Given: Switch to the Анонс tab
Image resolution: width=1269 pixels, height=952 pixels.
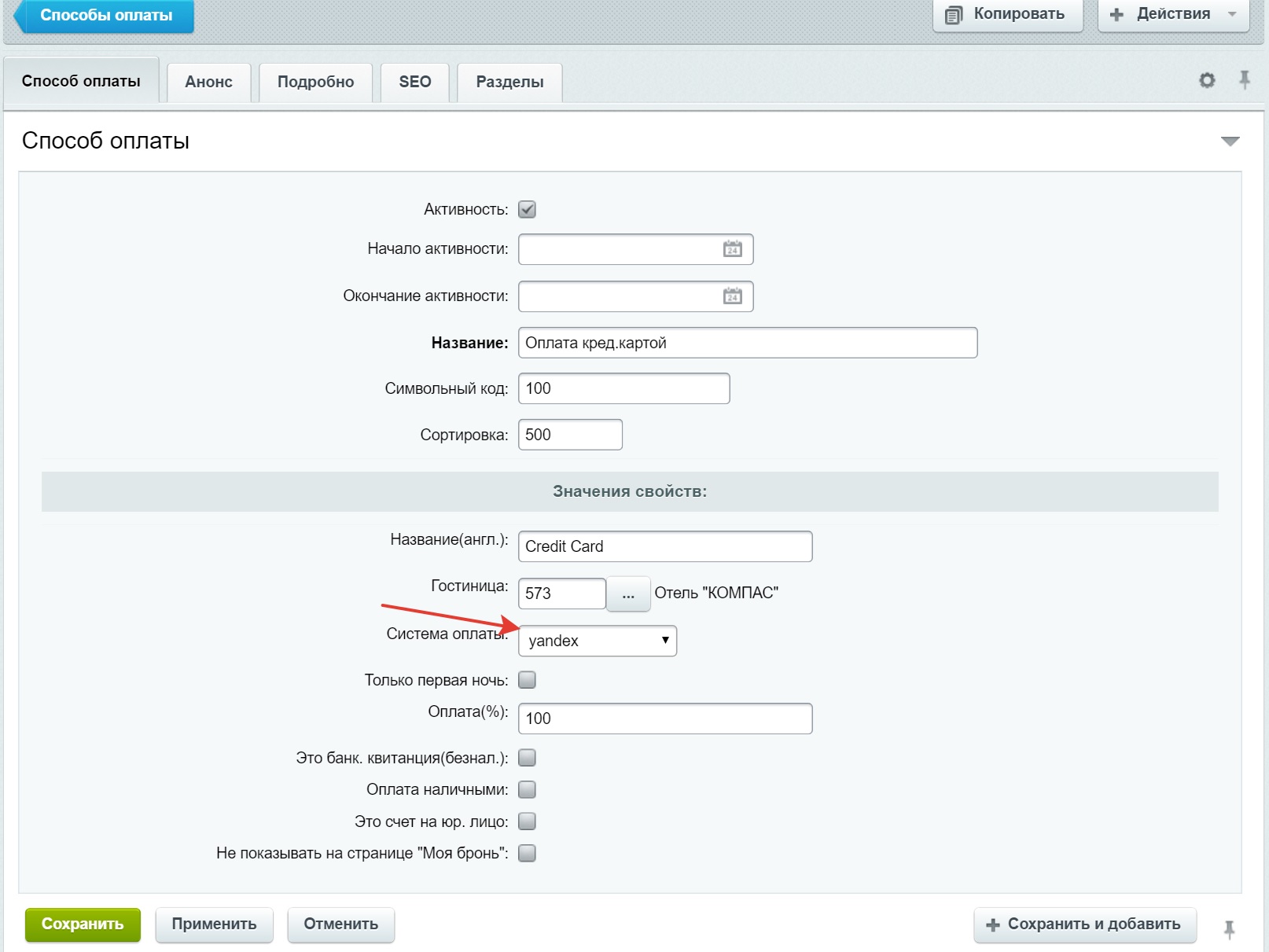Looking at the screenshot, I should click(208, 83).
